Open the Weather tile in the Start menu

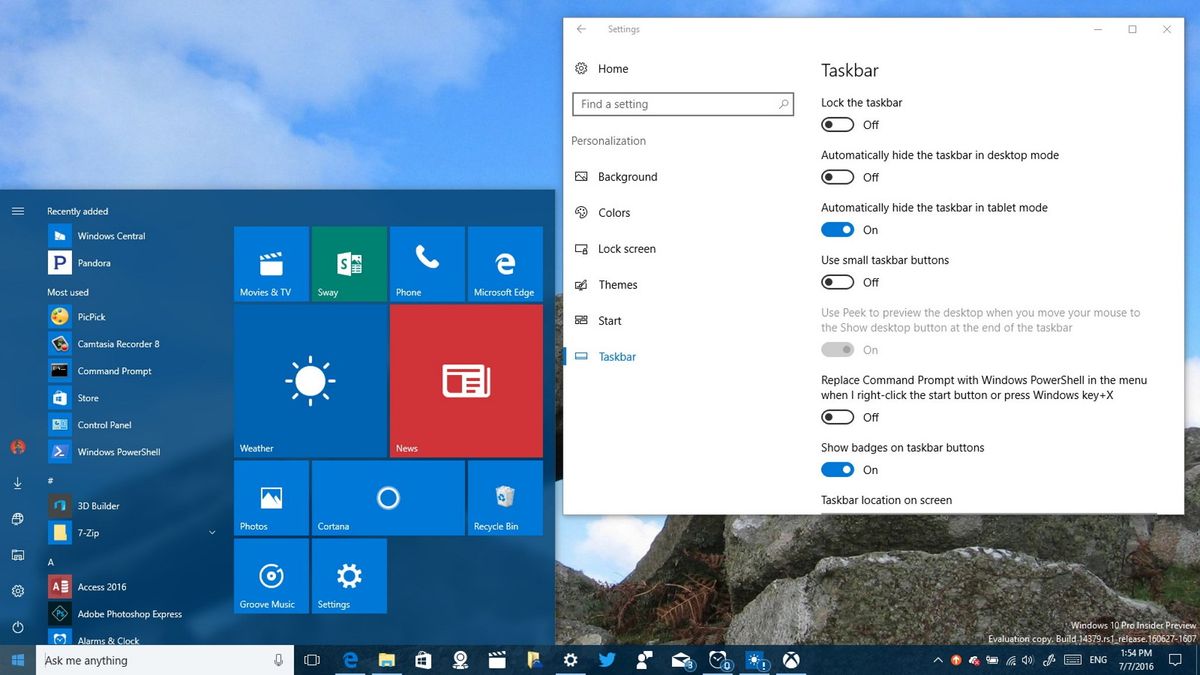pyautogui.click(x=310, y=380)
